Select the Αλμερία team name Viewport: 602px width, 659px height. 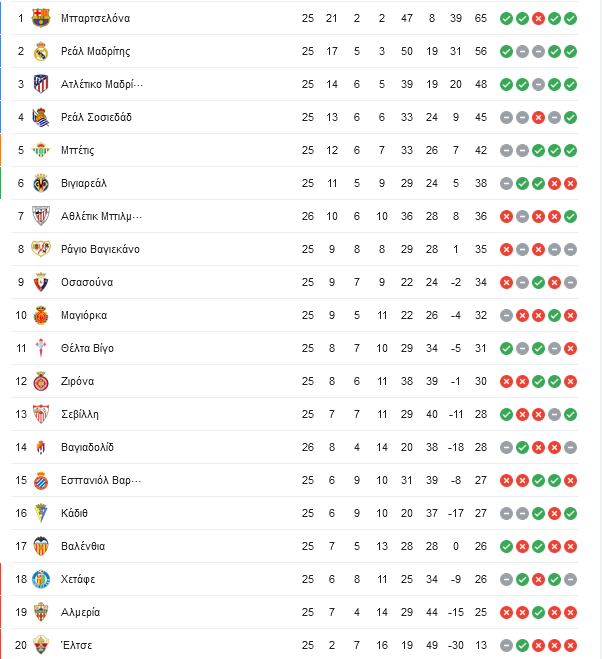(x=80, y=612)
